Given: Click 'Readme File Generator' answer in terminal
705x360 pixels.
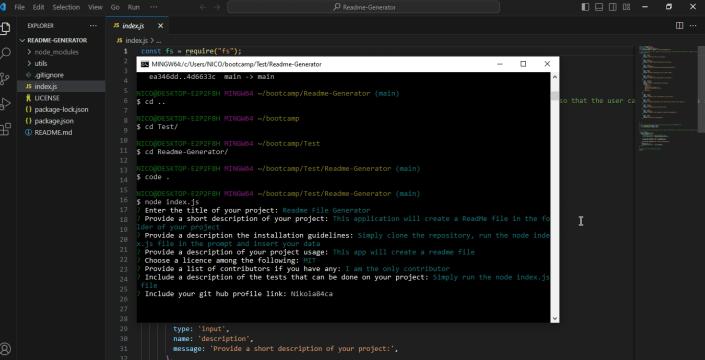Looking at the screenshot, I should pyautogui.click(x=326, y=210).
